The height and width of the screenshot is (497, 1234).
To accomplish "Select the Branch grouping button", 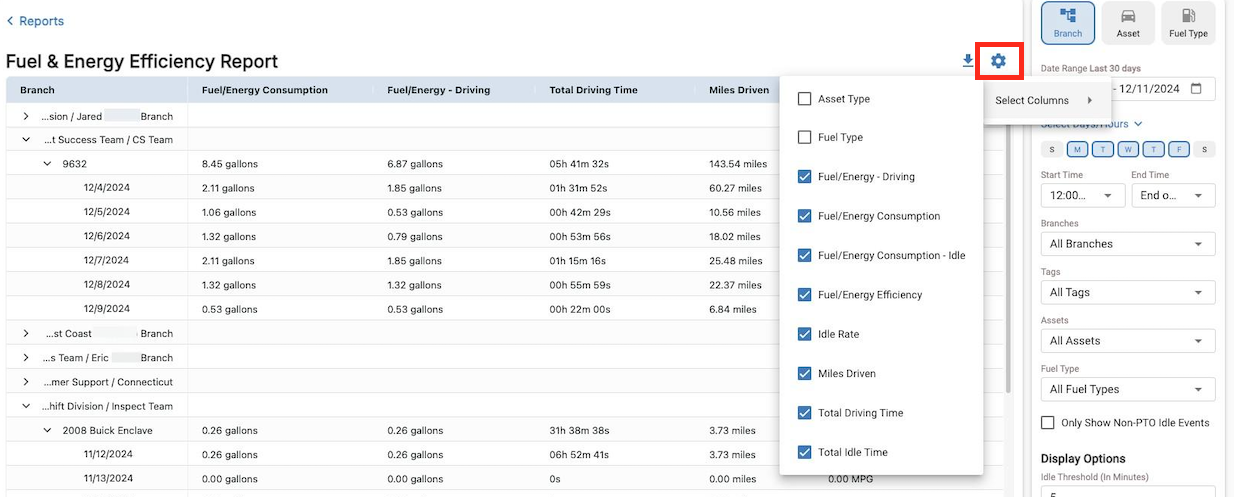I will point(1068,23).
